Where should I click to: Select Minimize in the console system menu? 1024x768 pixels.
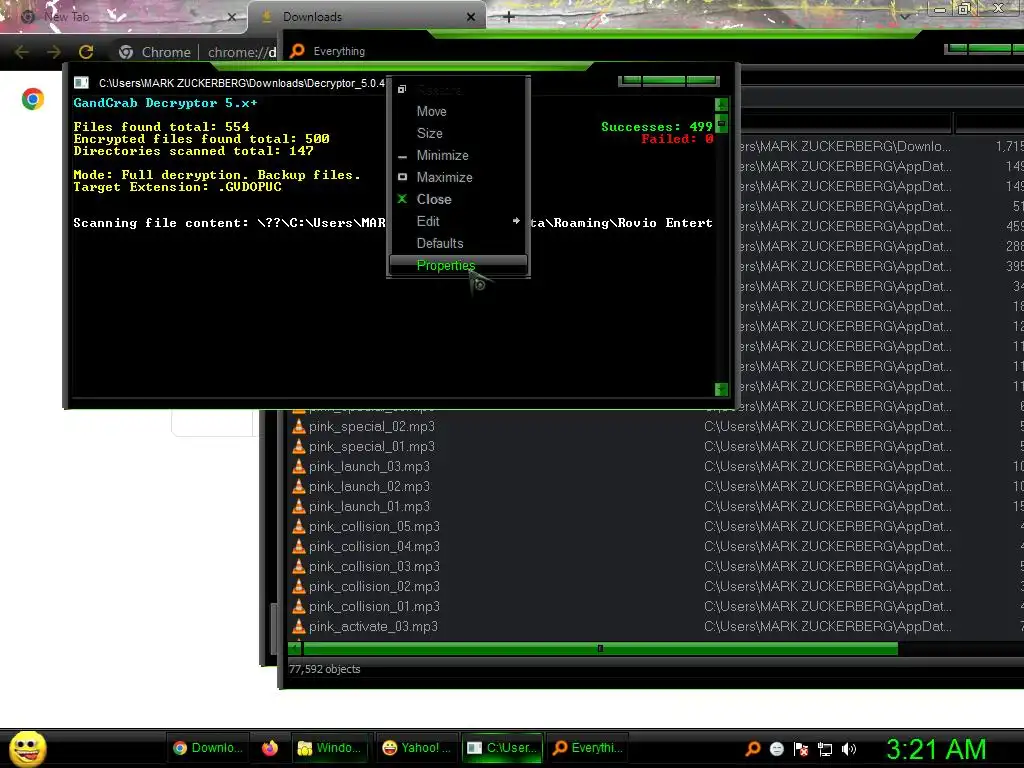tap(442, 155)
